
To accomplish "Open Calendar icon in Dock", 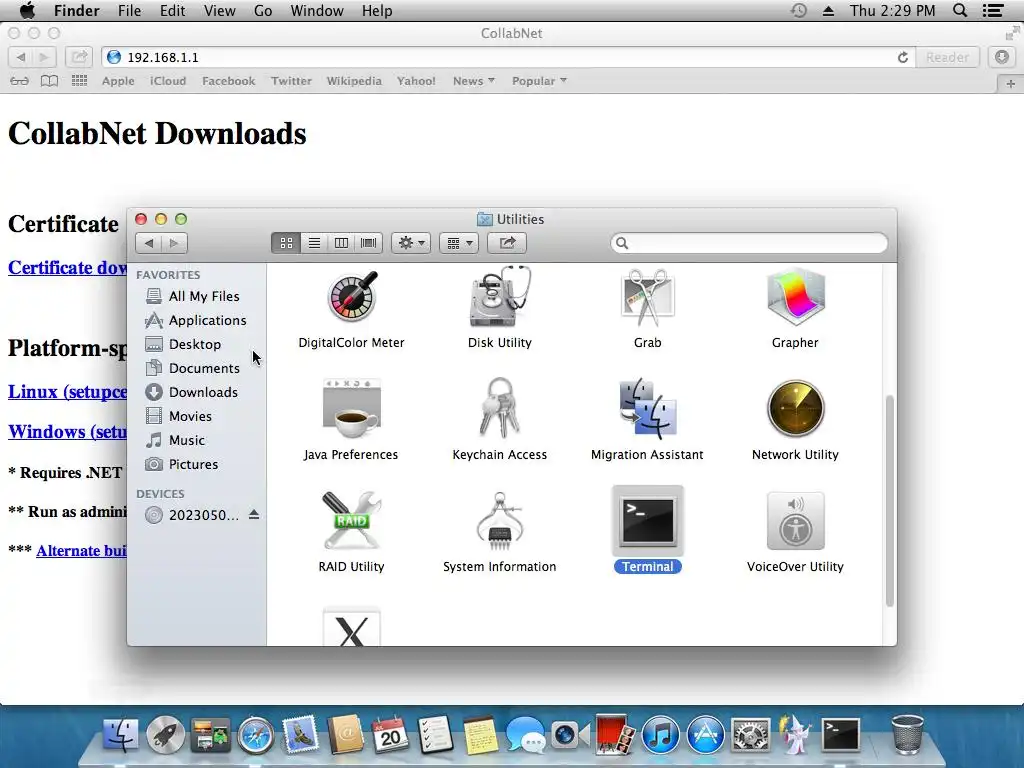I will [390, 735].
